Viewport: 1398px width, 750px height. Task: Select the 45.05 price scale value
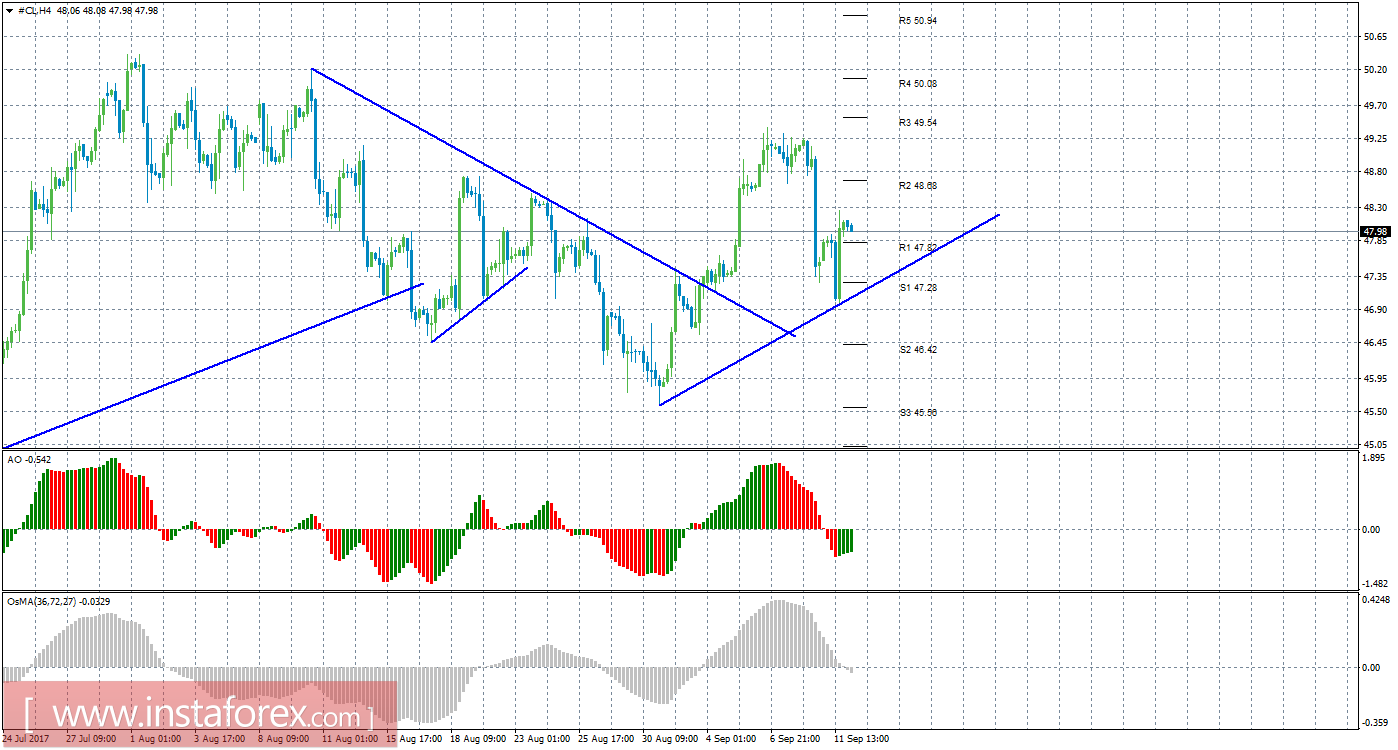click(1375, 443)
